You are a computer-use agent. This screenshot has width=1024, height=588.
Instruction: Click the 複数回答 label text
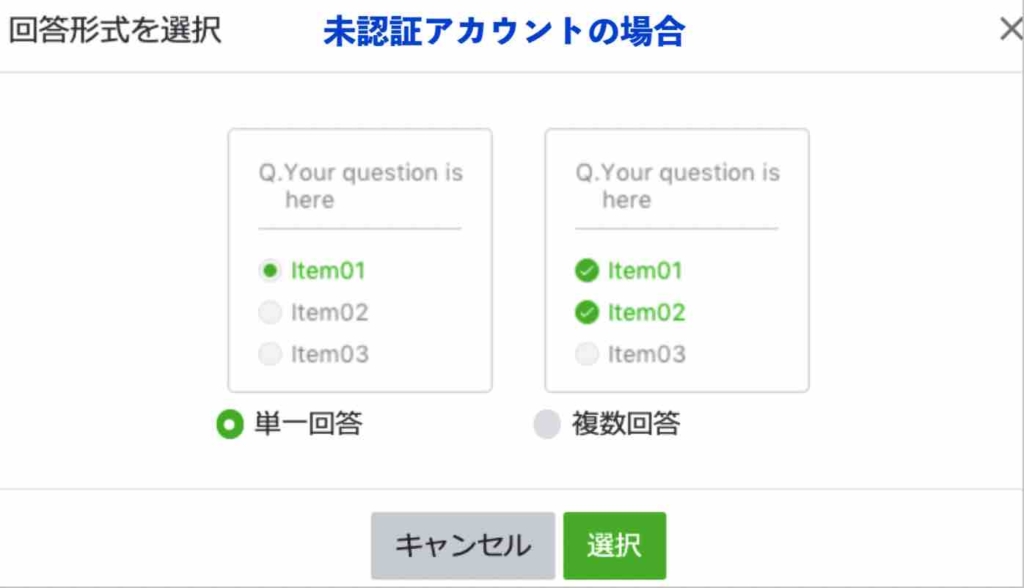[626, 425]
